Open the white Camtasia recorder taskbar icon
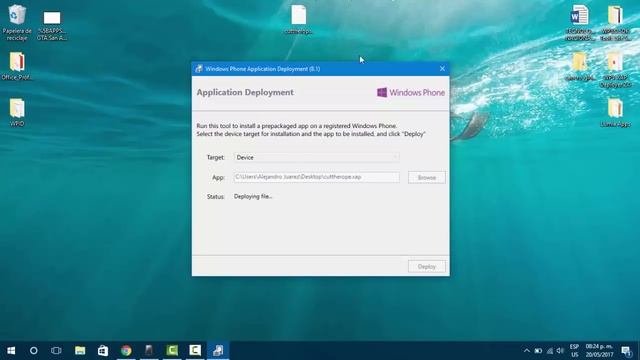 [x=195, y=351]
